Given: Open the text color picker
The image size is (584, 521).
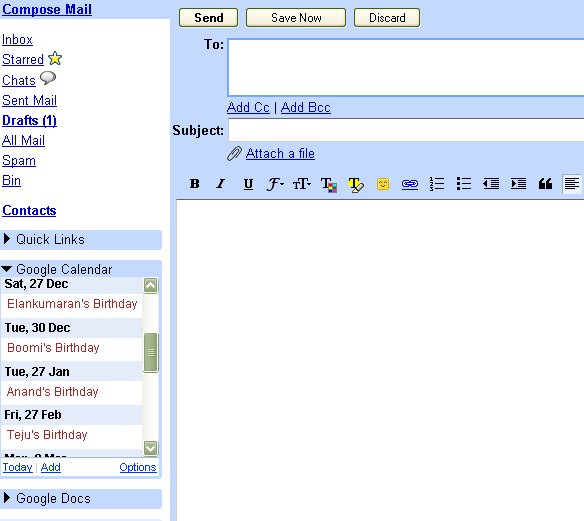Looking at the screenshot, I should pyautogui.click(x=329, y=184).
